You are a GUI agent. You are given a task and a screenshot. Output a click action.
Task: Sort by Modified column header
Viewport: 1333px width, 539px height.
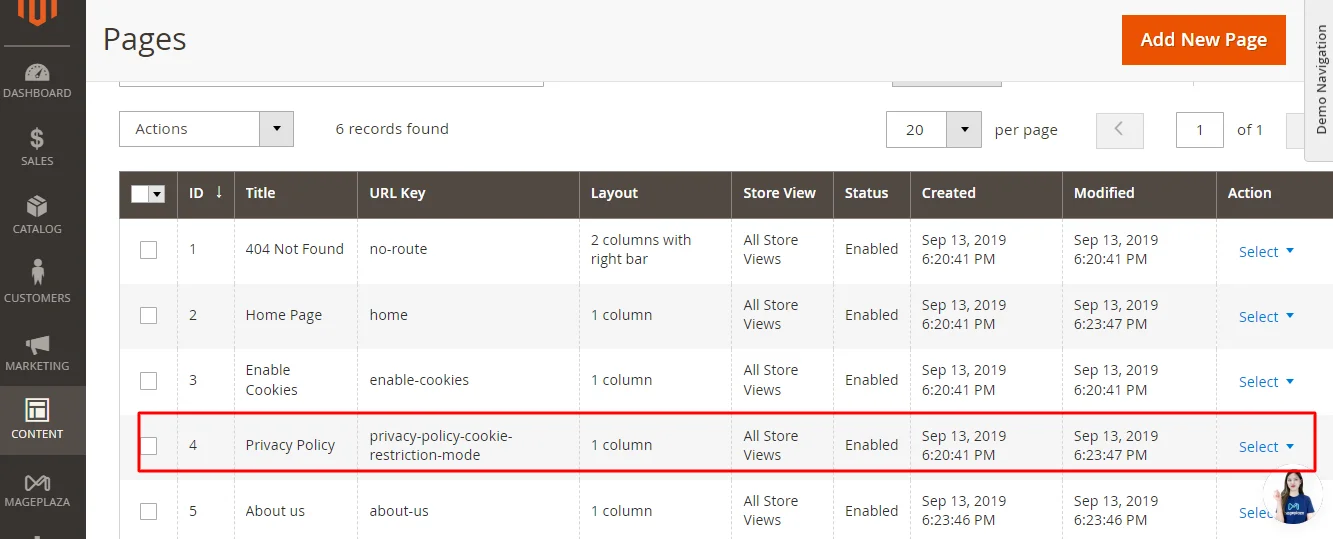(x=1139, y=193)
